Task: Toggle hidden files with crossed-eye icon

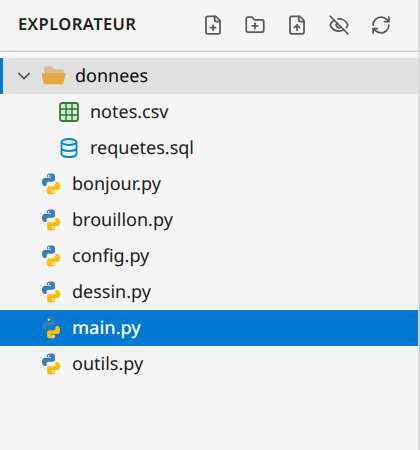Action: tap(339, 25)
